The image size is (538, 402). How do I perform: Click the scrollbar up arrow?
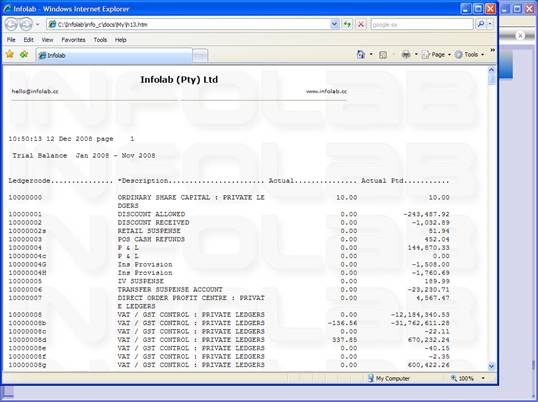point(491,70)
